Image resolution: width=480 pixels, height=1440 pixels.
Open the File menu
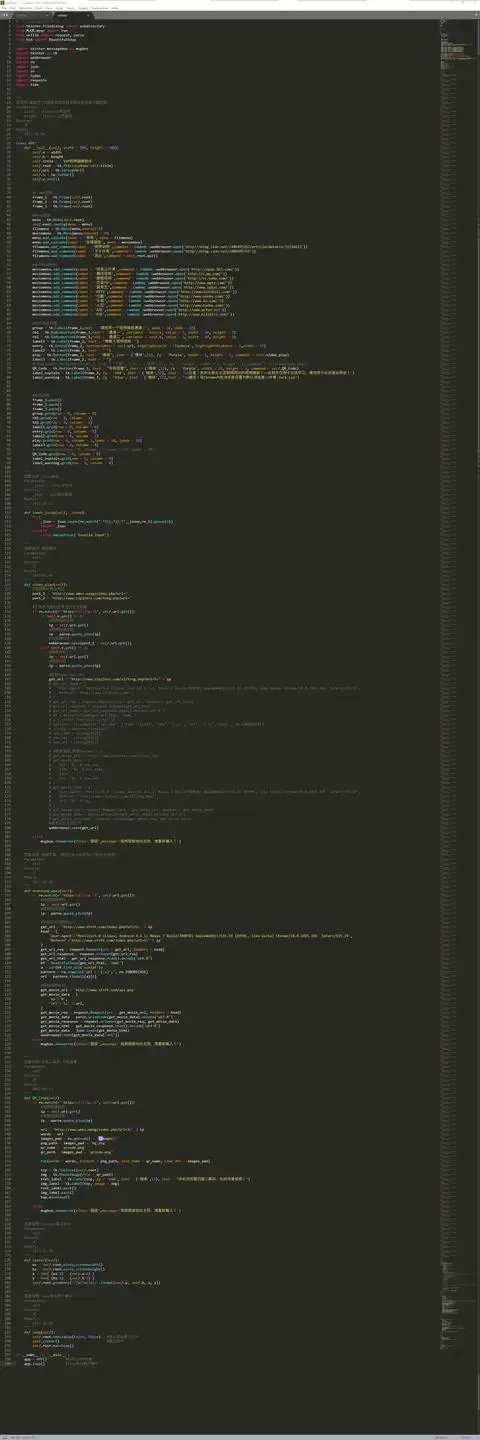(x=4, y=8)
